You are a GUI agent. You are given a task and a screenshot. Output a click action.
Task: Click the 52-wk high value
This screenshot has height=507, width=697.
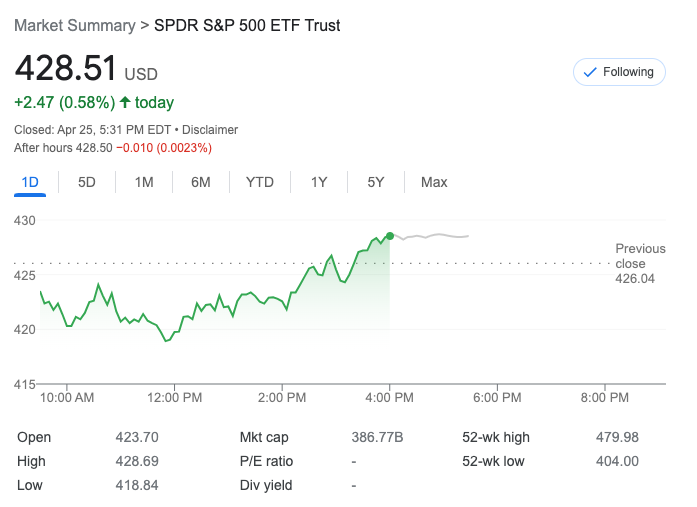(617, 437)
